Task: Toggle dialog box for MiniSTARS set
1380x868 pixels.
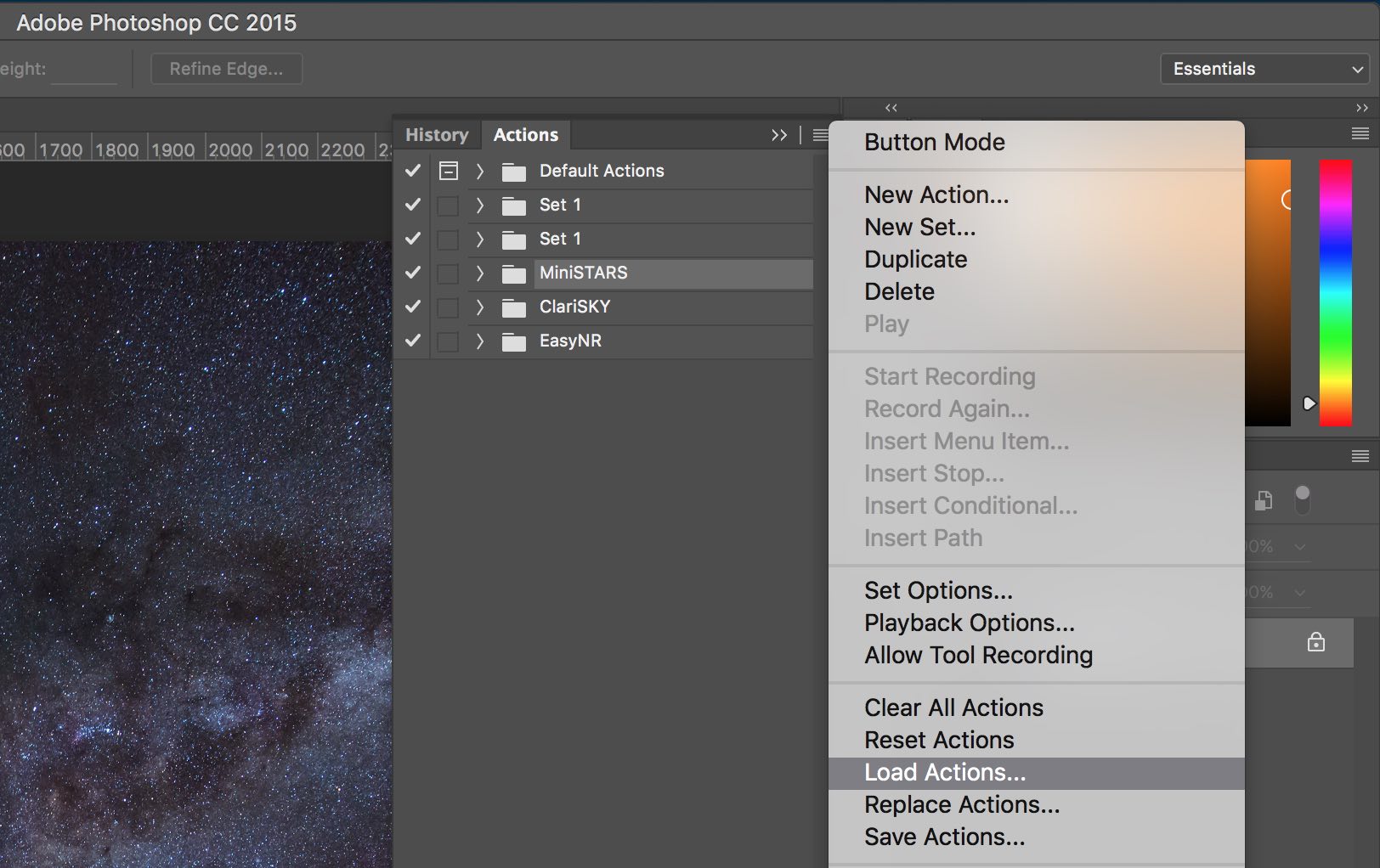Action: click(448, 273)
